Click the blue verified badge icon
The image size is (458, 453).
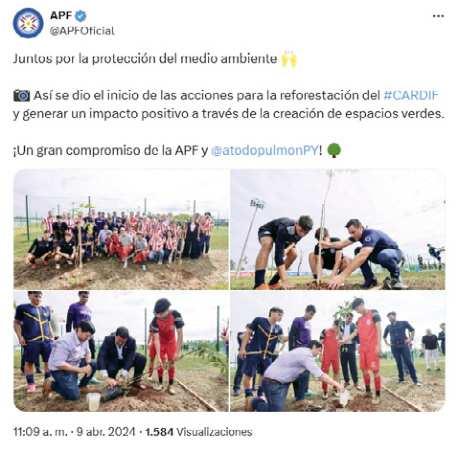[81, 16]
